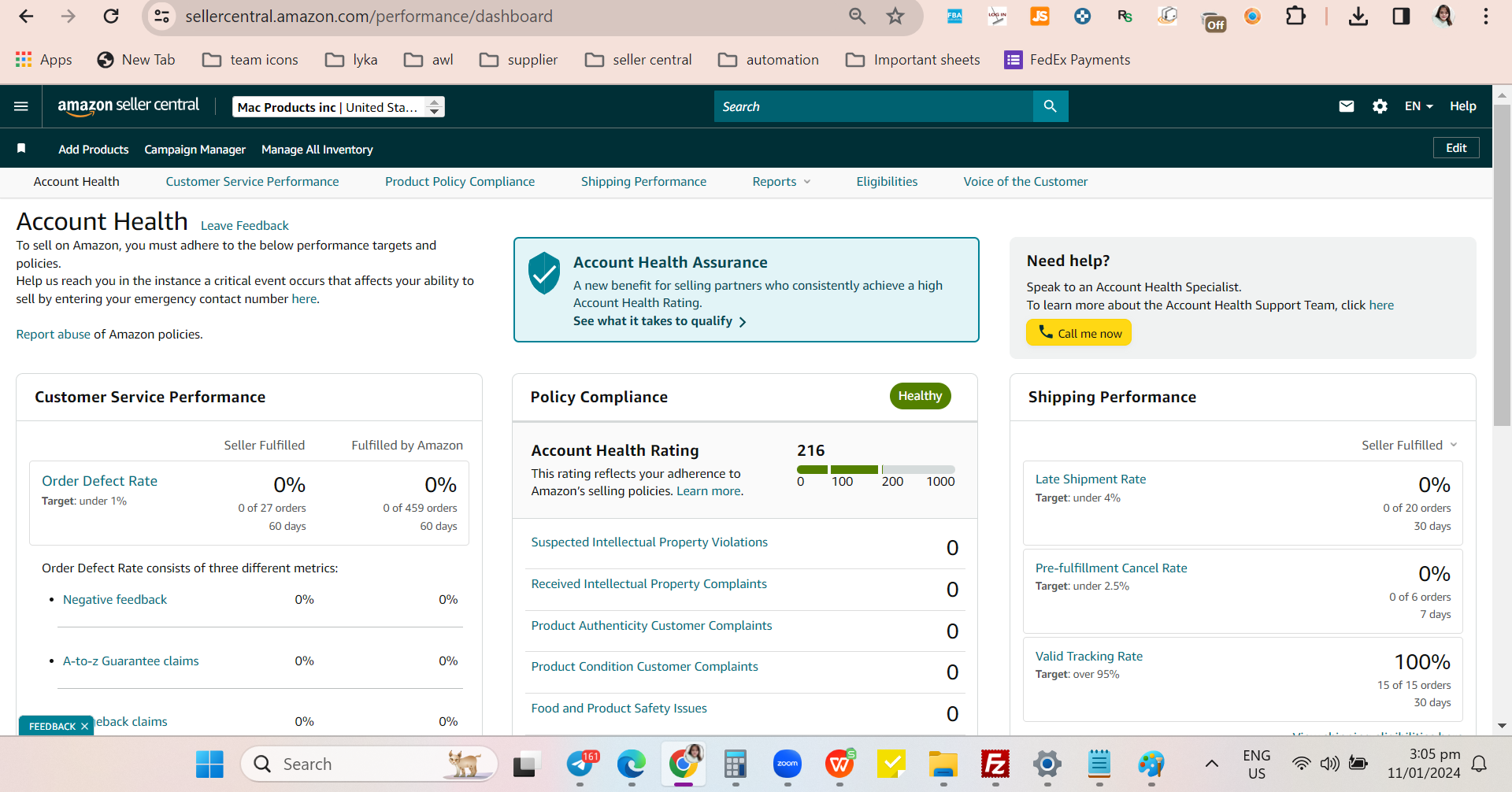The height and width of the screenshot is (792, 1512).
Task: Click the orange JS extension icon
Action: tap(1039, 16)
